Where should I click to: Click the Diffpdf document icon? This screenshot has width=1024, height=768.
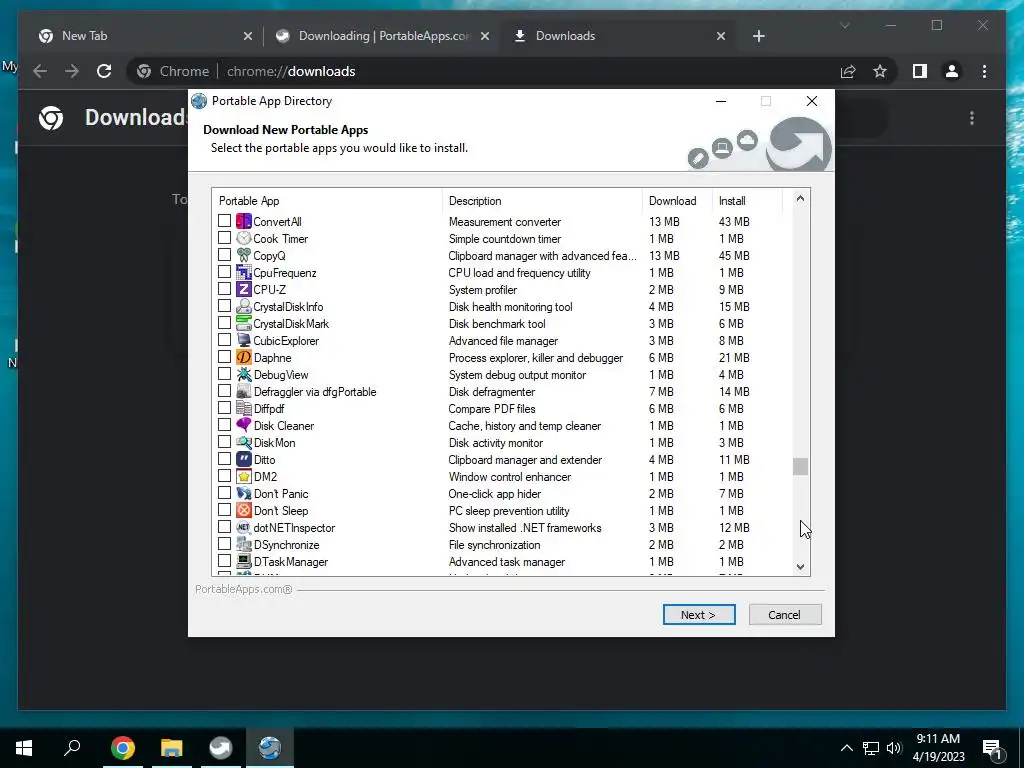point(244,408)
